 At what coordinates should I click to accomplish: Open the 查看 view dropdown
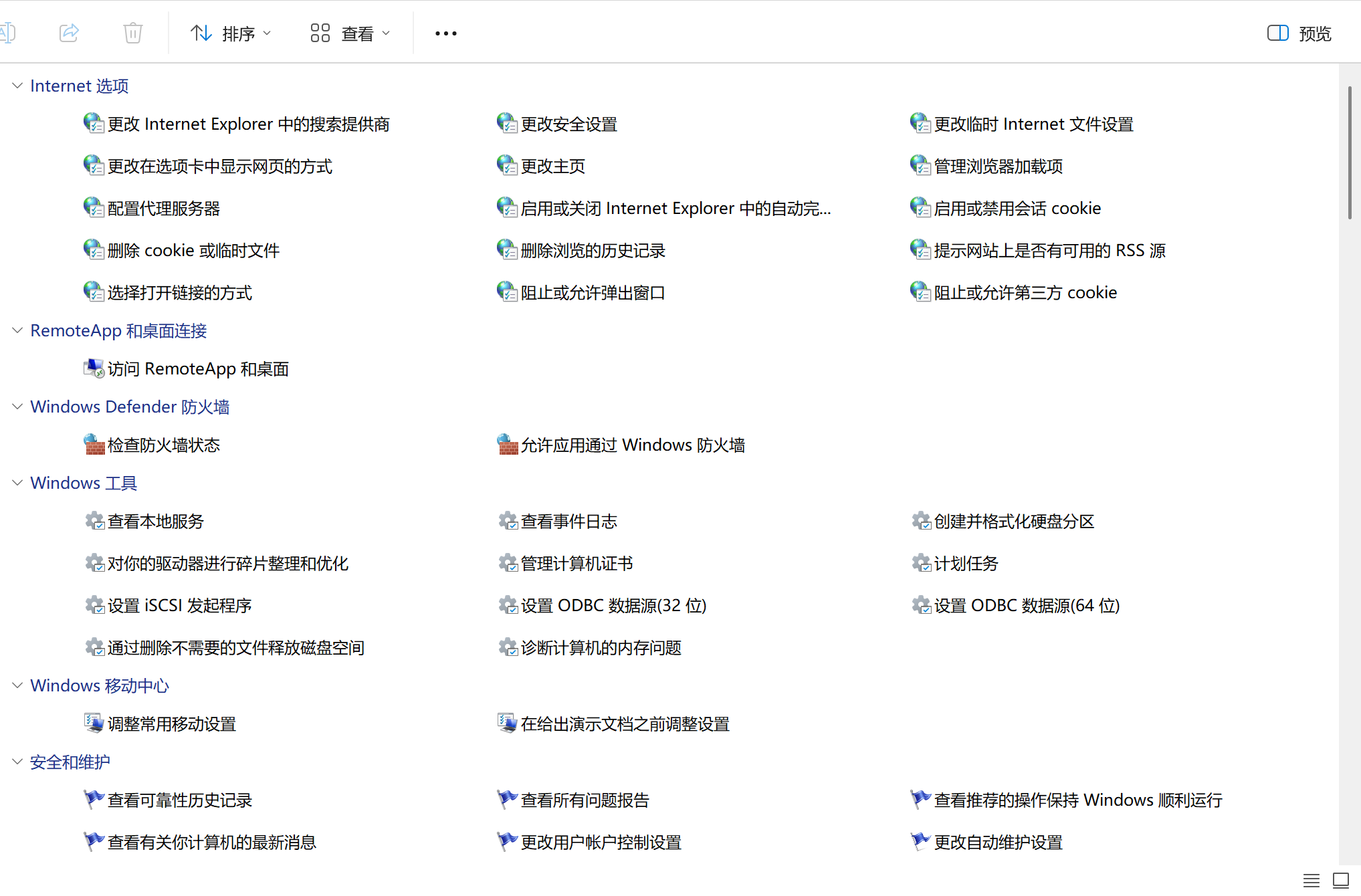tap(350, 33)
